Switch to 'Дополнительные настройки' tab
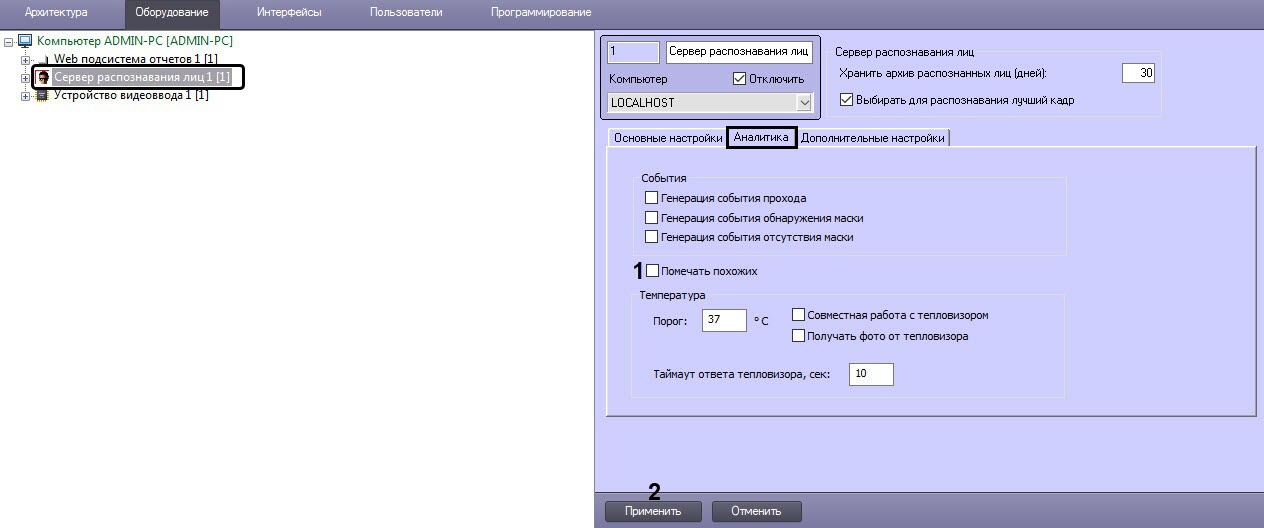Image resolution: width=1264 pixels, height=528 pixels. [872, 138]
